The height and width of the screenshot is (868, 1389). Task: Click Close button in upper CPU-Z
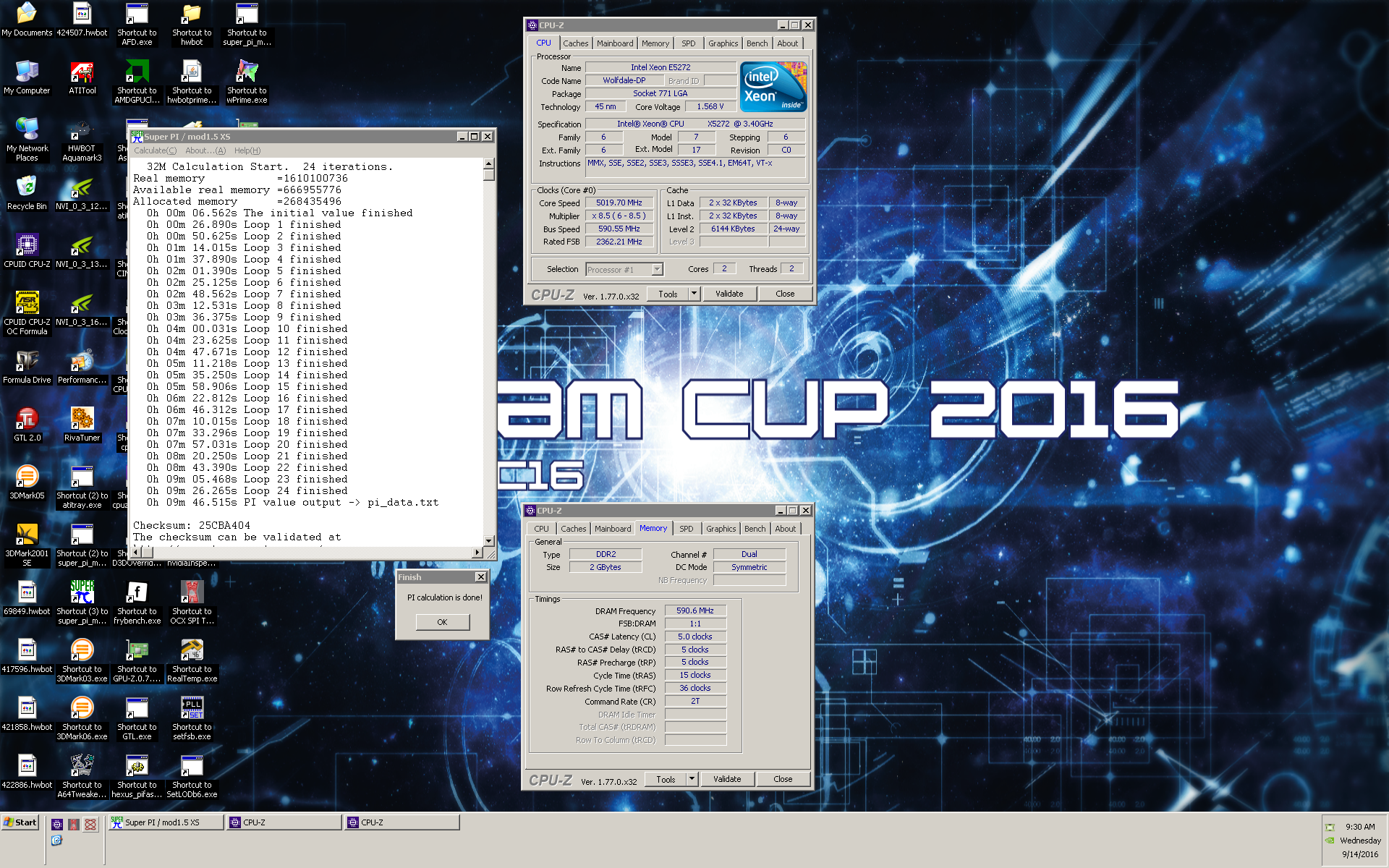pos(785,294)
